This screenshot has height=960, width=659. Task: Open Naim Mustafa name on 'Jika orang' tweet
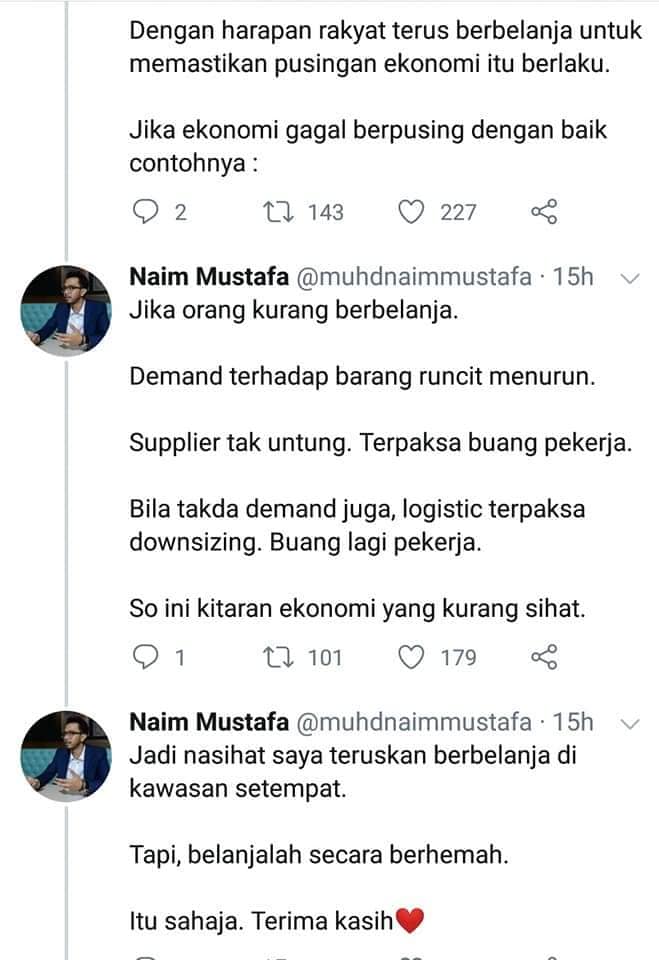pos(209,277)
